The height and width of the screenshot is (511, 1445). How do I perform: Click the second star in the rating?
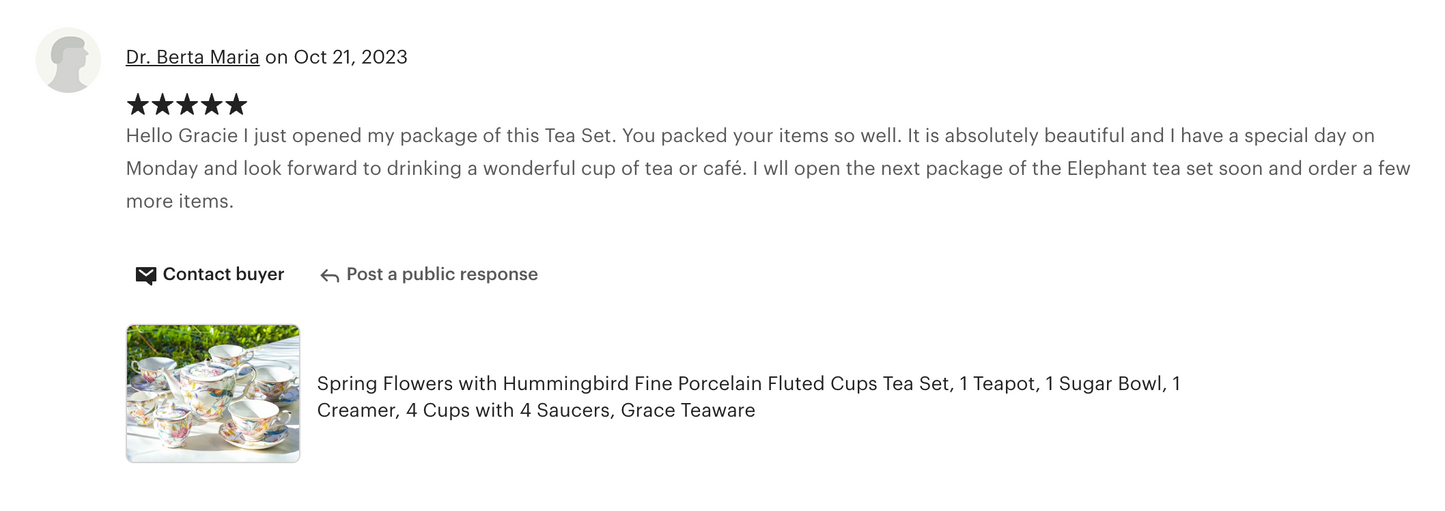tap(162, 104)
